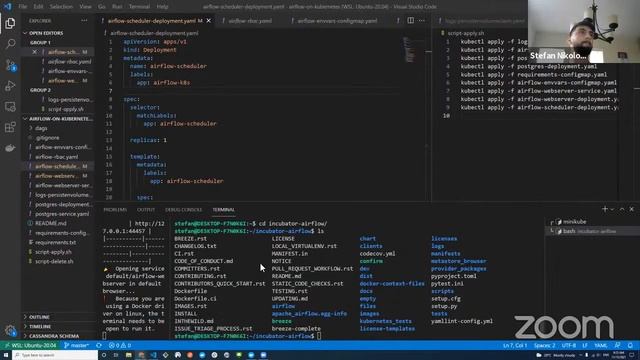
Task: Click the Windows taskbar search box
Action: (55, 355)
